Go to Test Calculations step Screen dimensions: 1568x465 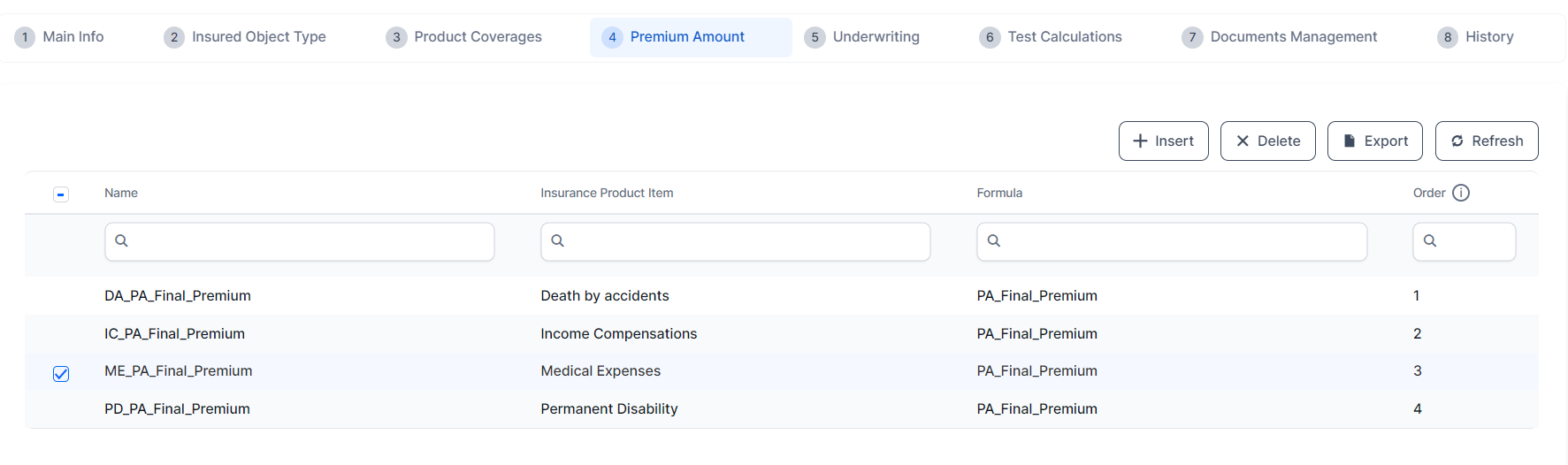[1051, 37]
